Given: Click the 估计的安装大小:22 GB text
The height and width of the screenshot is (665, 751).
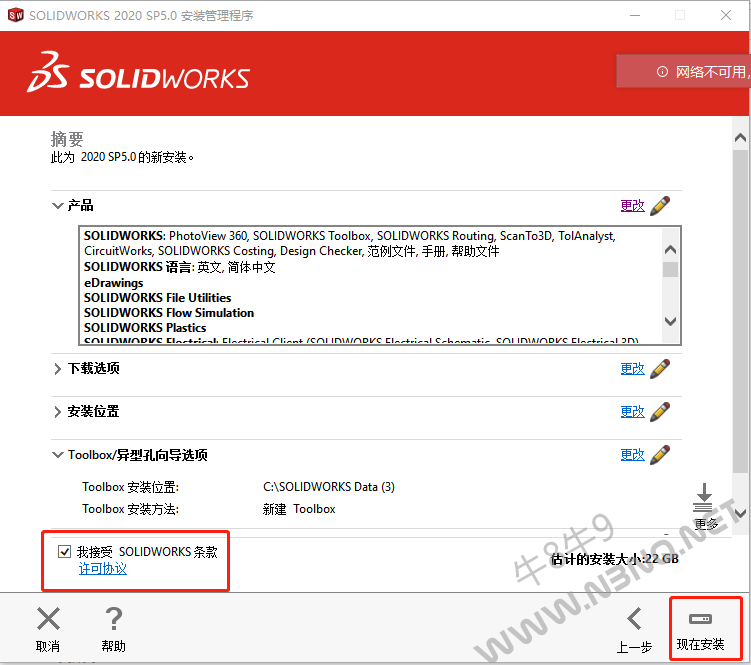Looking at the screenshot, I should point(614,559).
